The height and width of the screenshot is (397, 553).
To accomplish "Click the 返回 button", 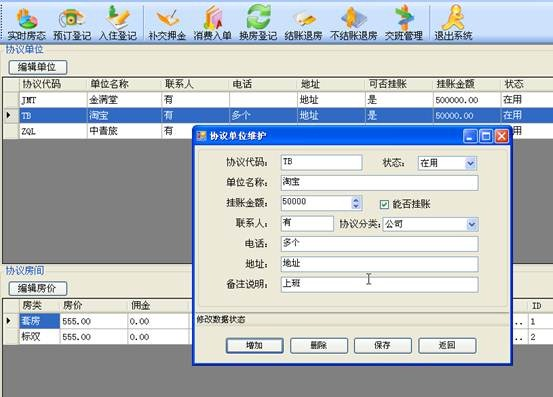I will pyautogui.click(x=447, y=346).
